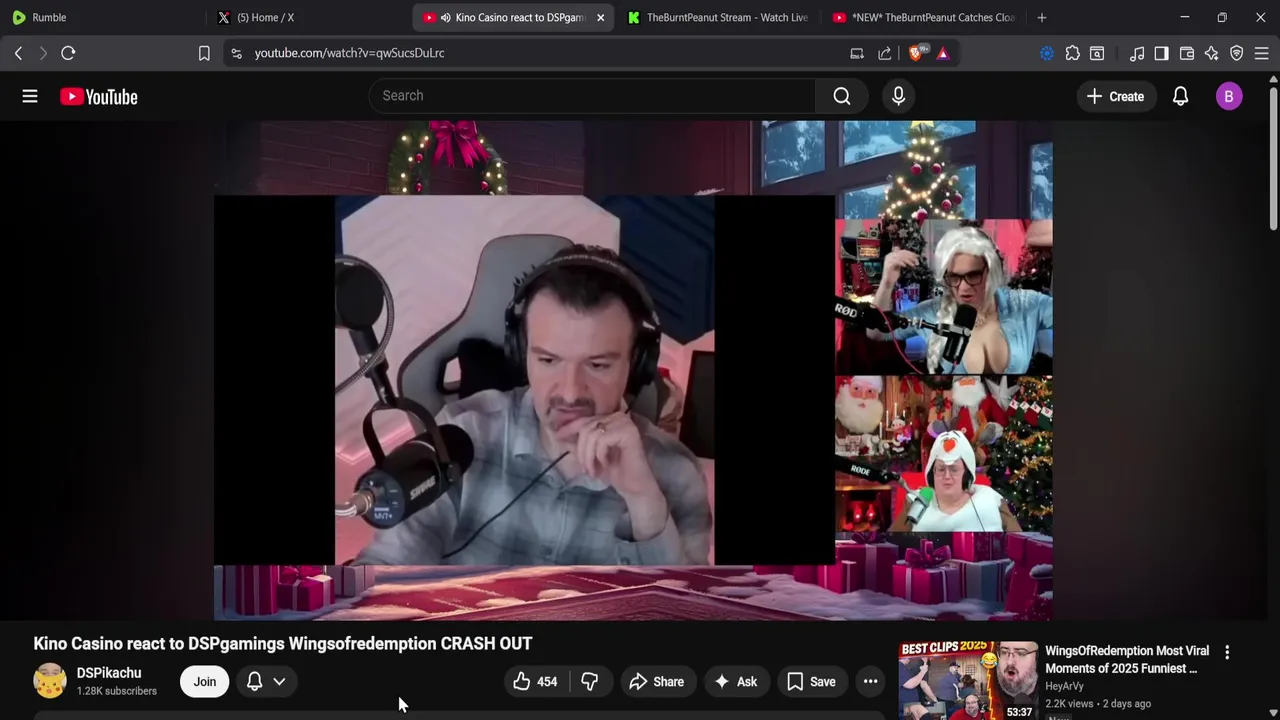Viewport: 1280px width, 720px height.
Task: Bookmark this page
Action: pyautogui.click(x=204, y=53)
